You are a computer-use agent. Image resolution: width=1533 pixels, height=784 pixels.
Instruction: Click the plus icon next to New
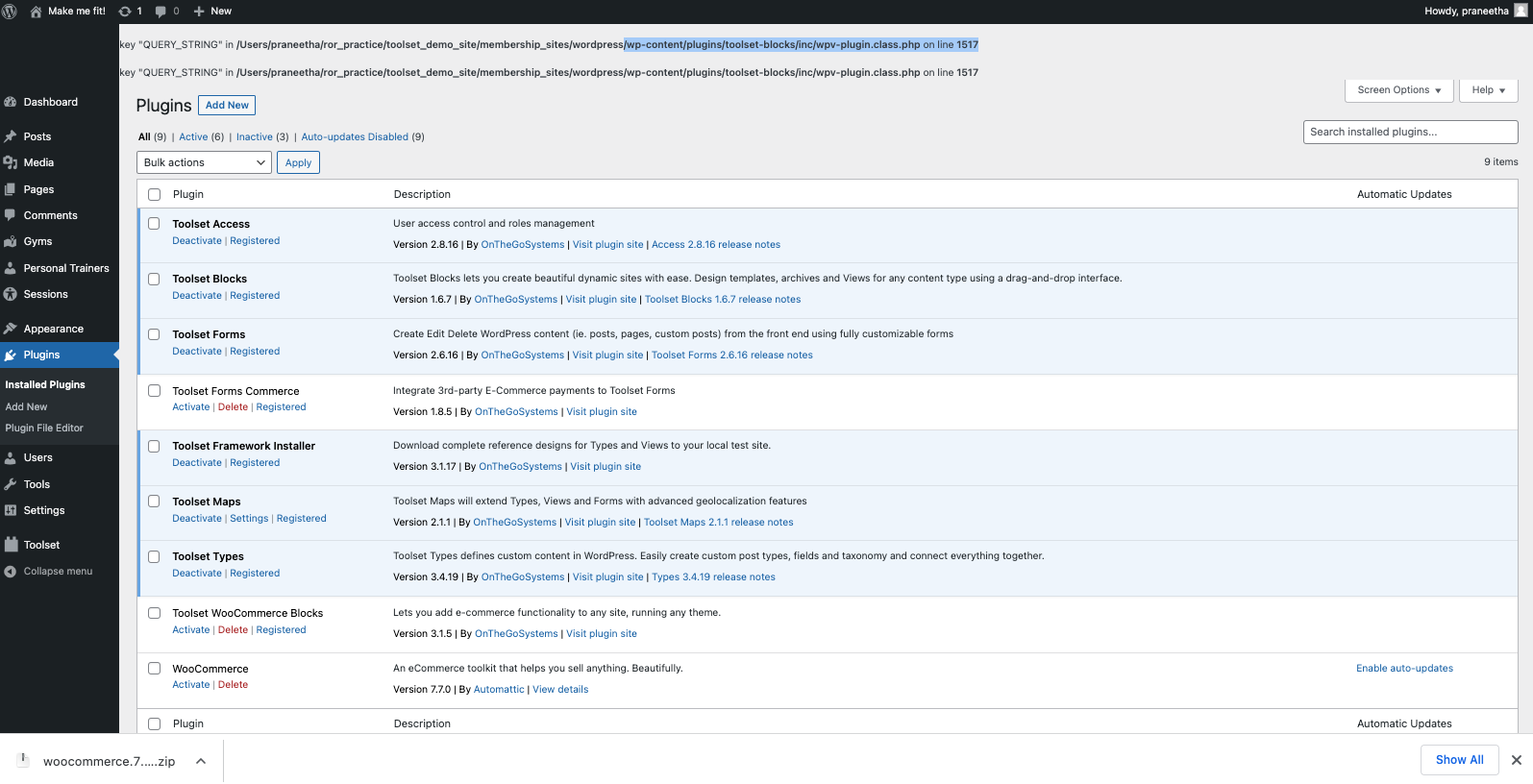(x=199, y=12)
